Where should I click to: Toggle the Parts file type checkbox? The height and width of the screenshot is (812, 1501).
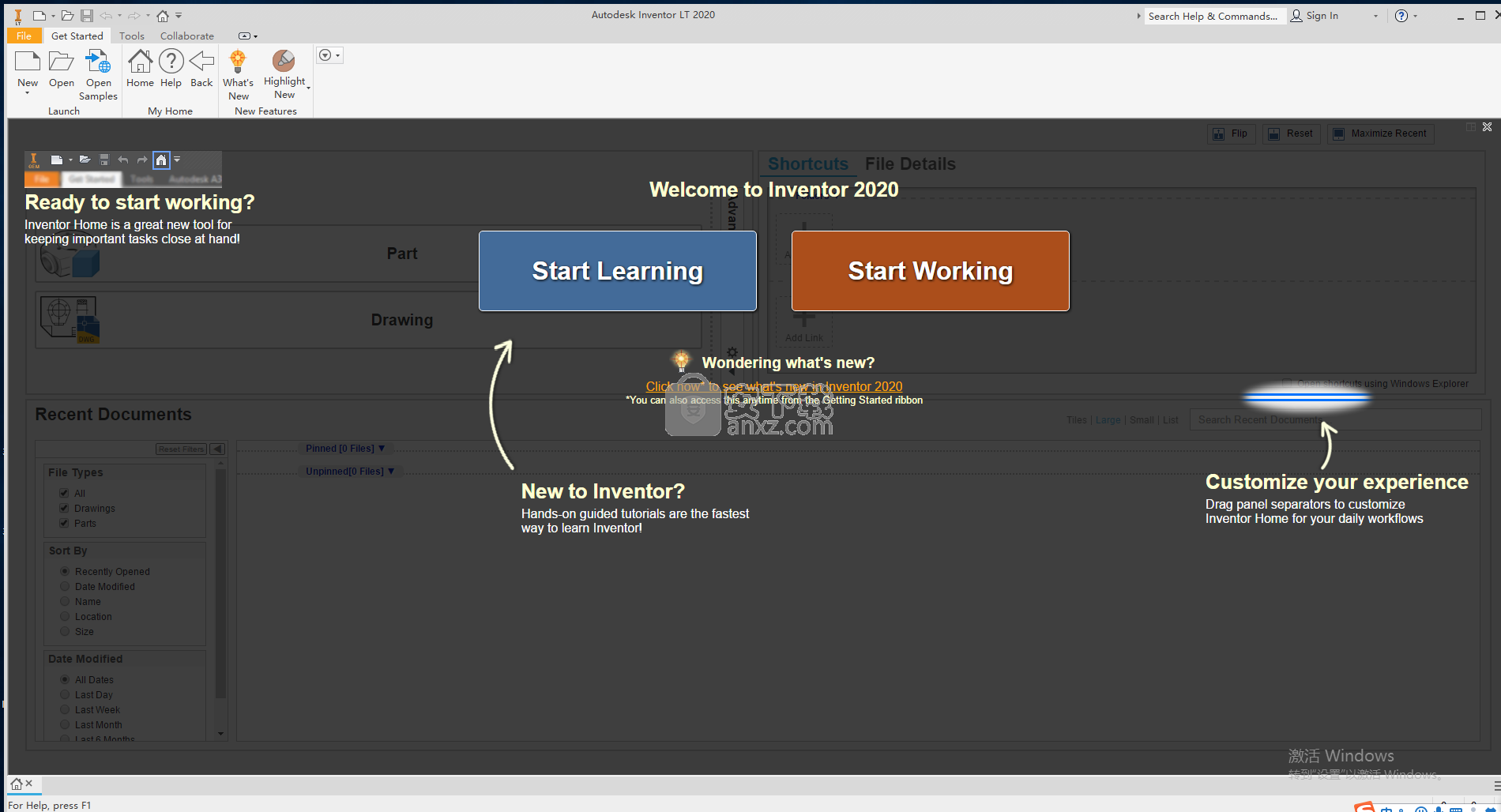[x=64, y=523]
